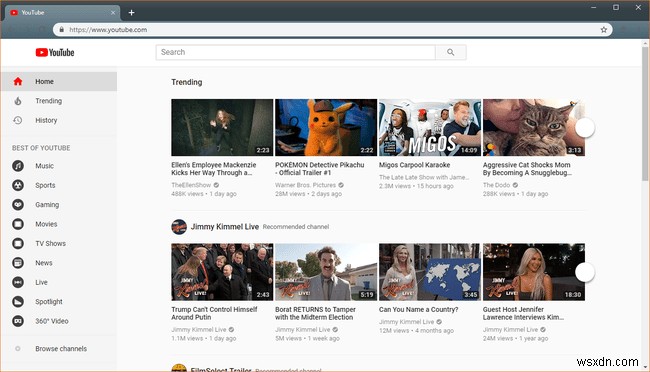
Task: Click the Spotlight icon
Action: click(18, 301)
